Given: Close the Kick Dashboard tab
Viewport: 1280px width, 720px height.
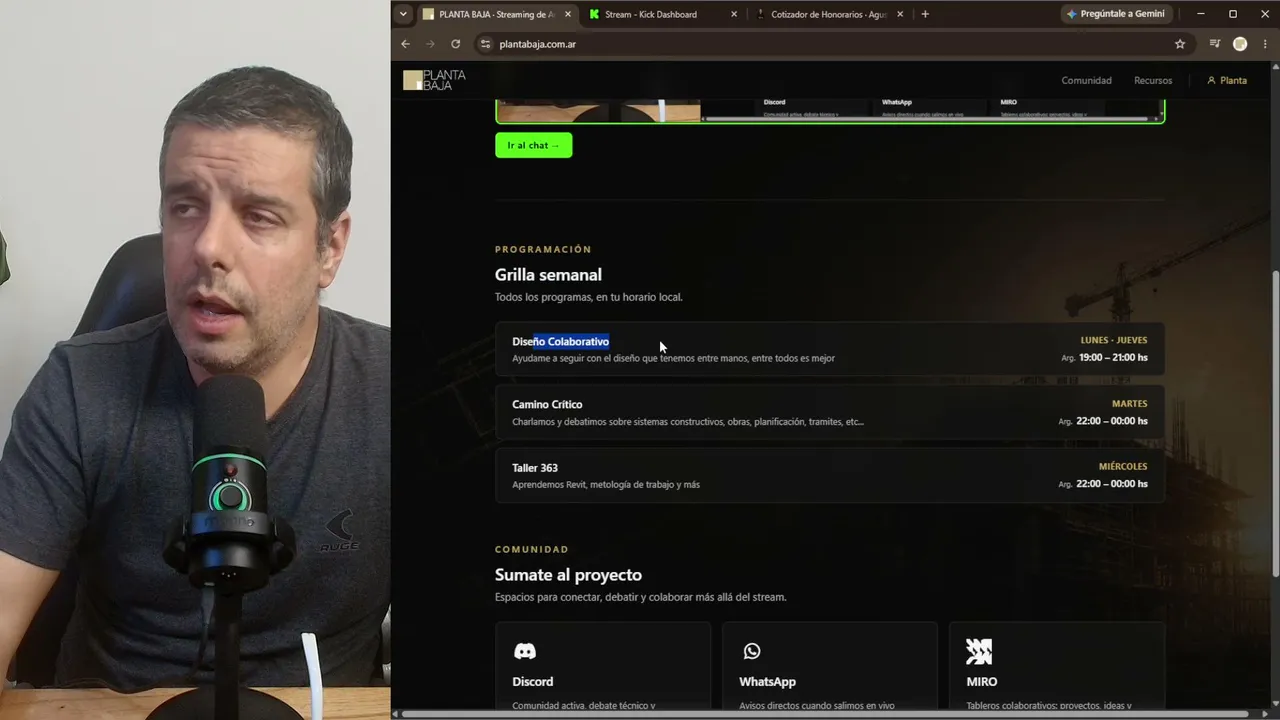Looking at the screenshot, I should [x=734, y=14].
